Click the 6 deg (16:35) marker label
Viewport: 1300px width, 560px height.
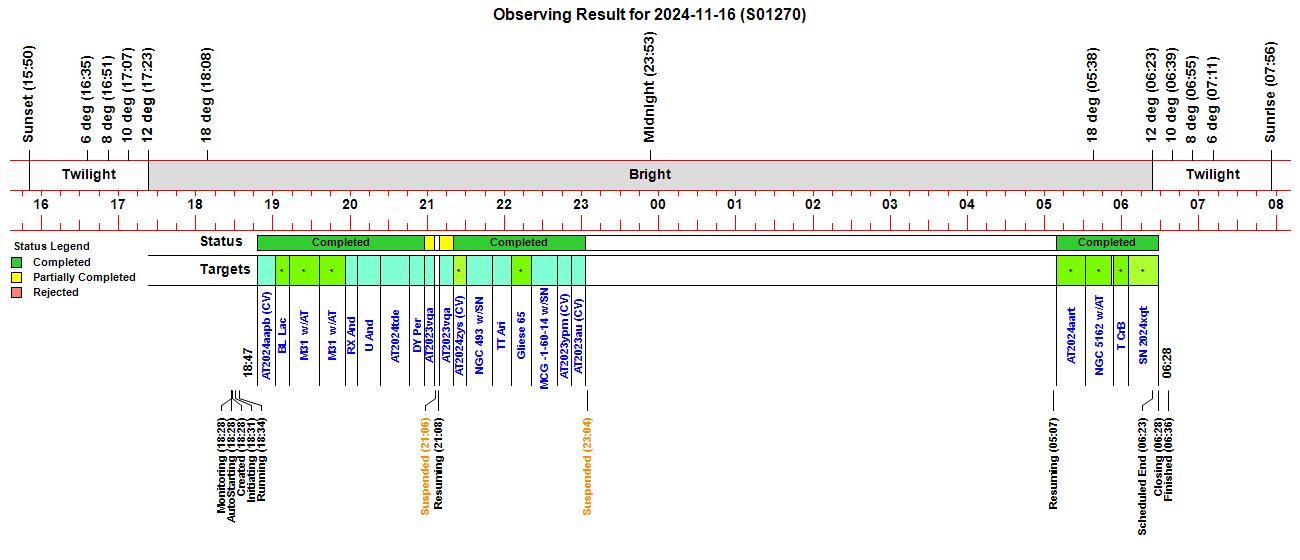click(x=87, y=100)
